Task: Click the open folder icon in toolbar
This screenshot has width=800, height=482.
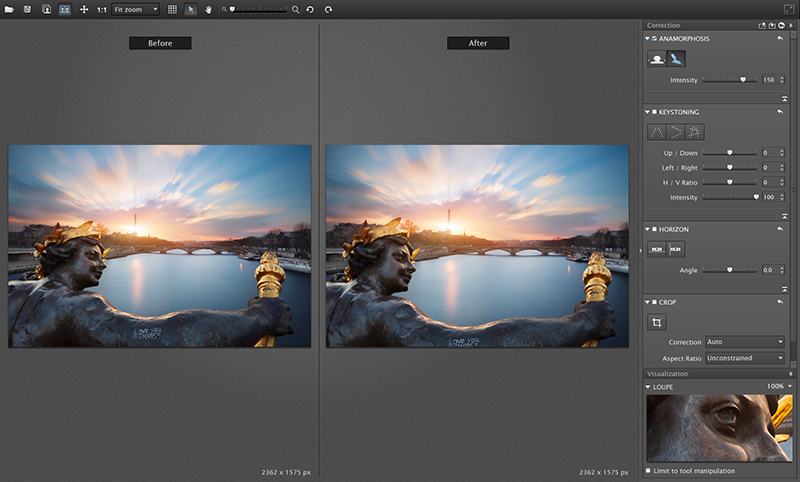Action: (9, 9)
